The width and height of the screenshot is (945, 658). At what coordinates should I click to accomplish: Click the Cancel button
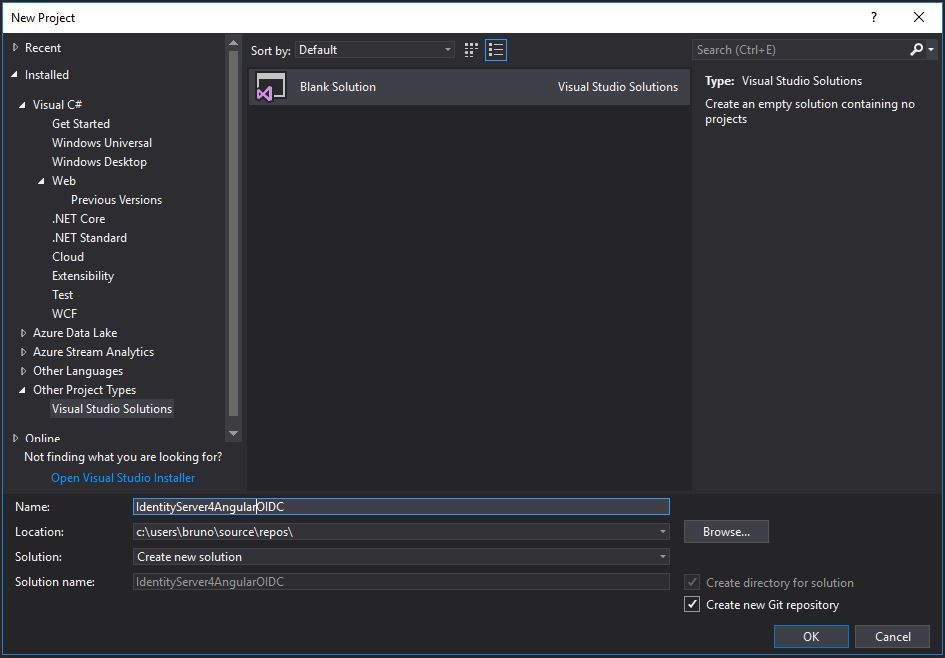893,636
